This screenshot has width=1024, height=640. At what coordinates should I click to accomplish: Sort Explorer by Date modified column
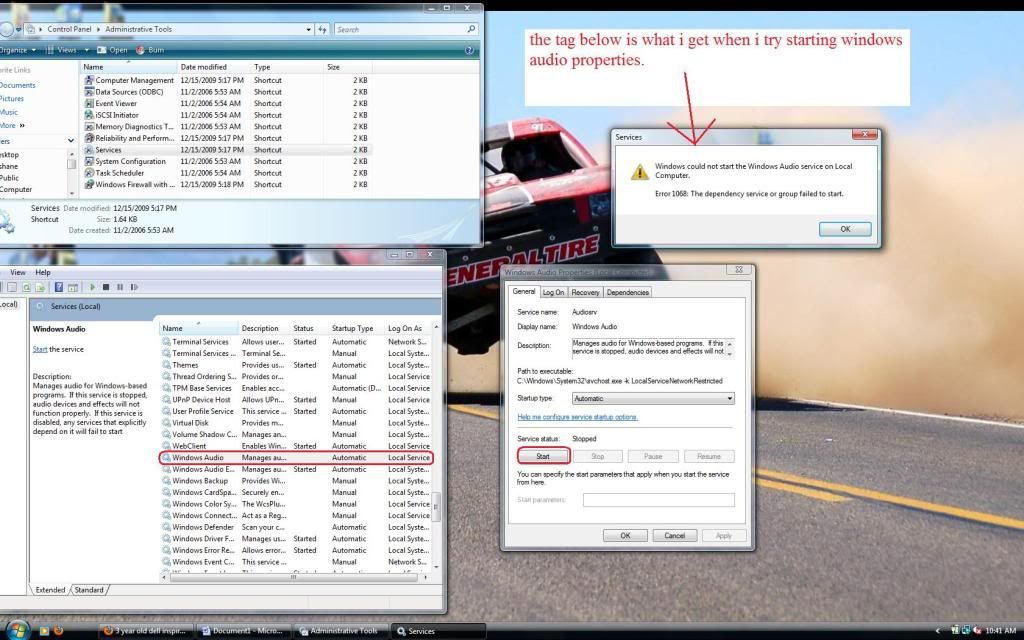pos(214,67)
